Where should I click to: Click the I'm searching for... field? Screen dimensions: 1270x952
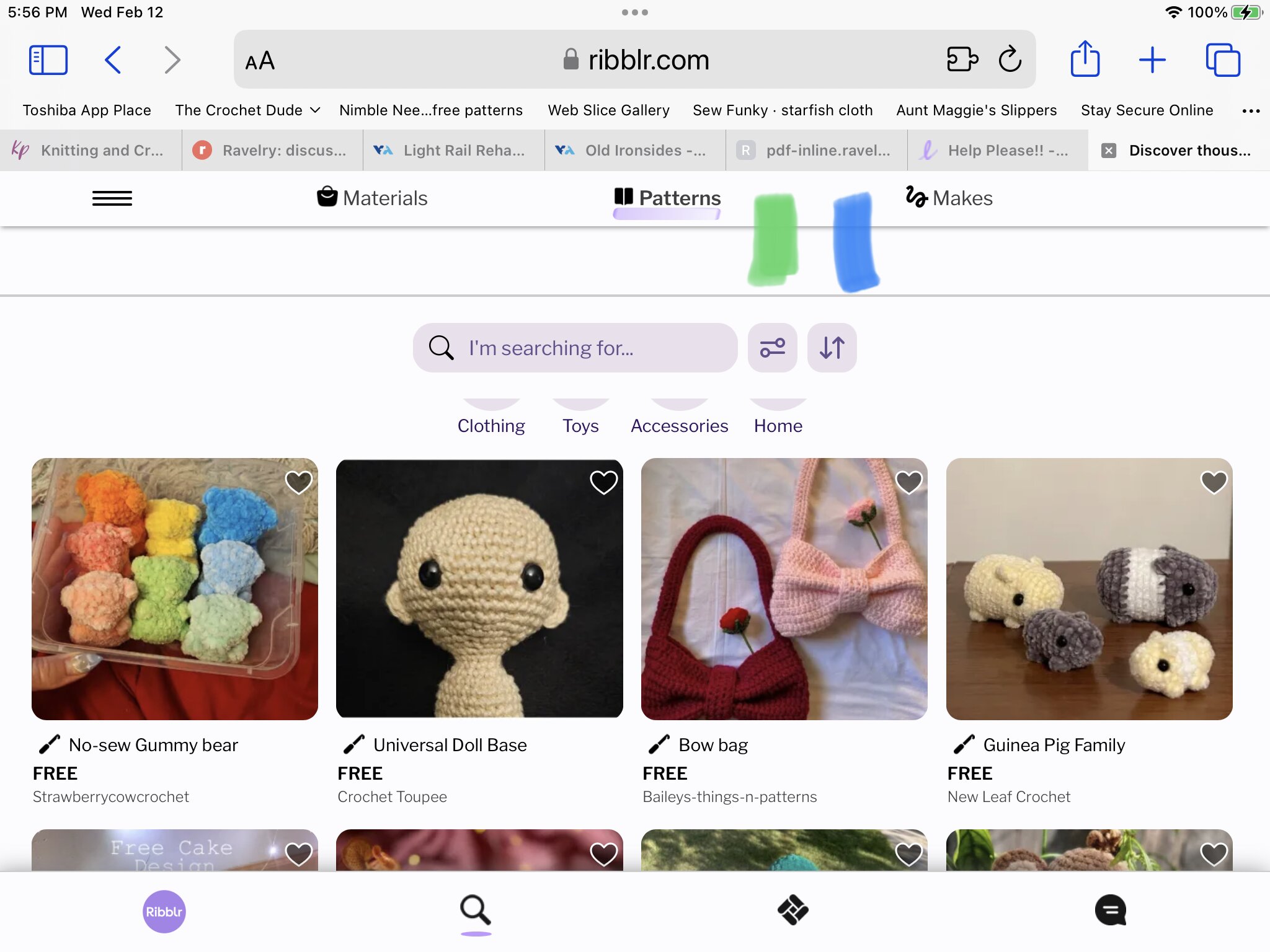575,348
